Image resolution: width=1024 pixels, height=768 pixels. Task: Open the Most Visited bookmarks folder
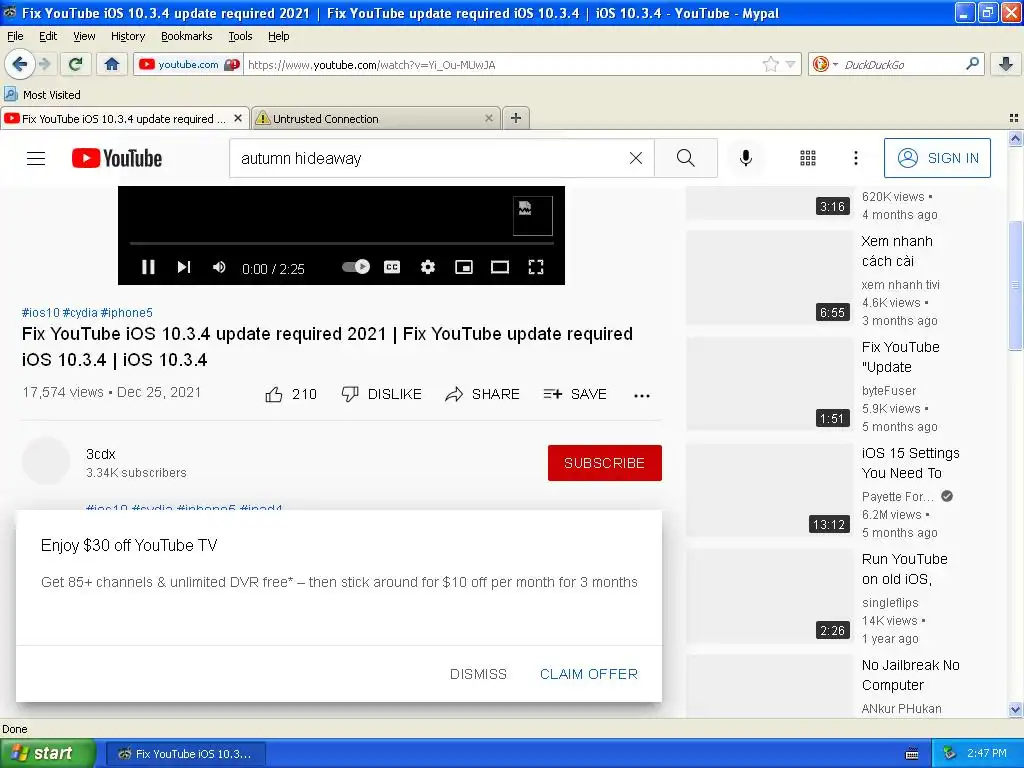pos(43,95)
